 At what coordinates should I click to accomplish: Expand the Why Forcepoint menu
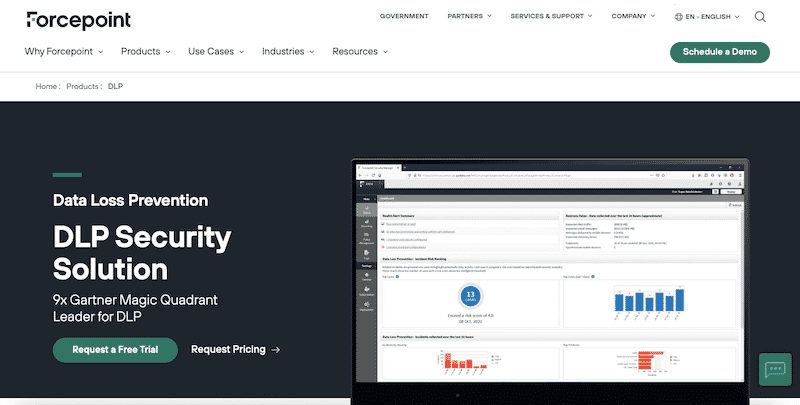(64, 52)
